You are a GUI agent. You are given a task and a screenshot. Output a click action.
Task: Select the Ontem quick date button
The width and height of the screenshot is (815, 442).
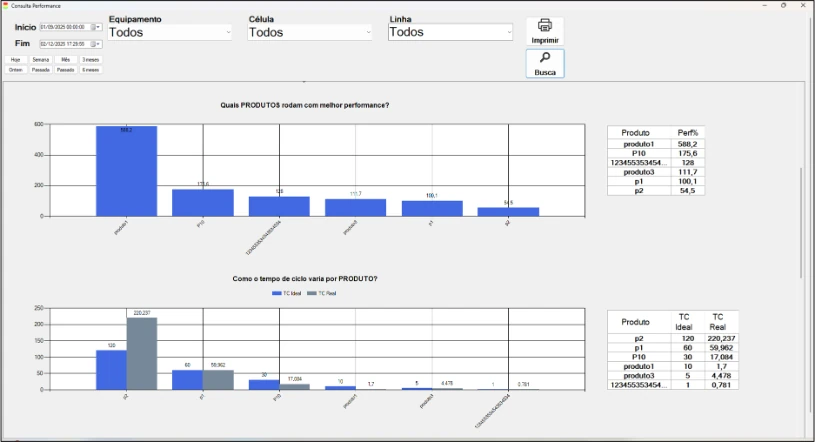15,70
